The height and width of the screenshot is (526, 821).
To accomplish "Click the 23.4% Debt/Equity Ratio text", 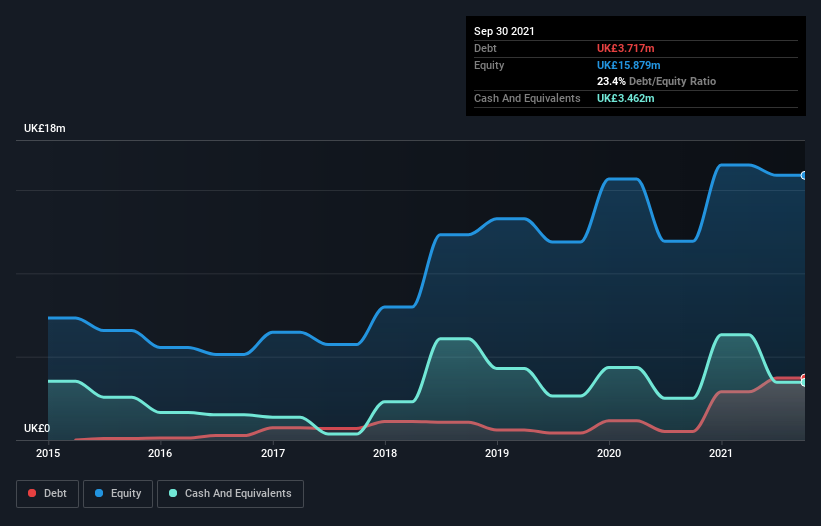I will [x=657, y=81].
